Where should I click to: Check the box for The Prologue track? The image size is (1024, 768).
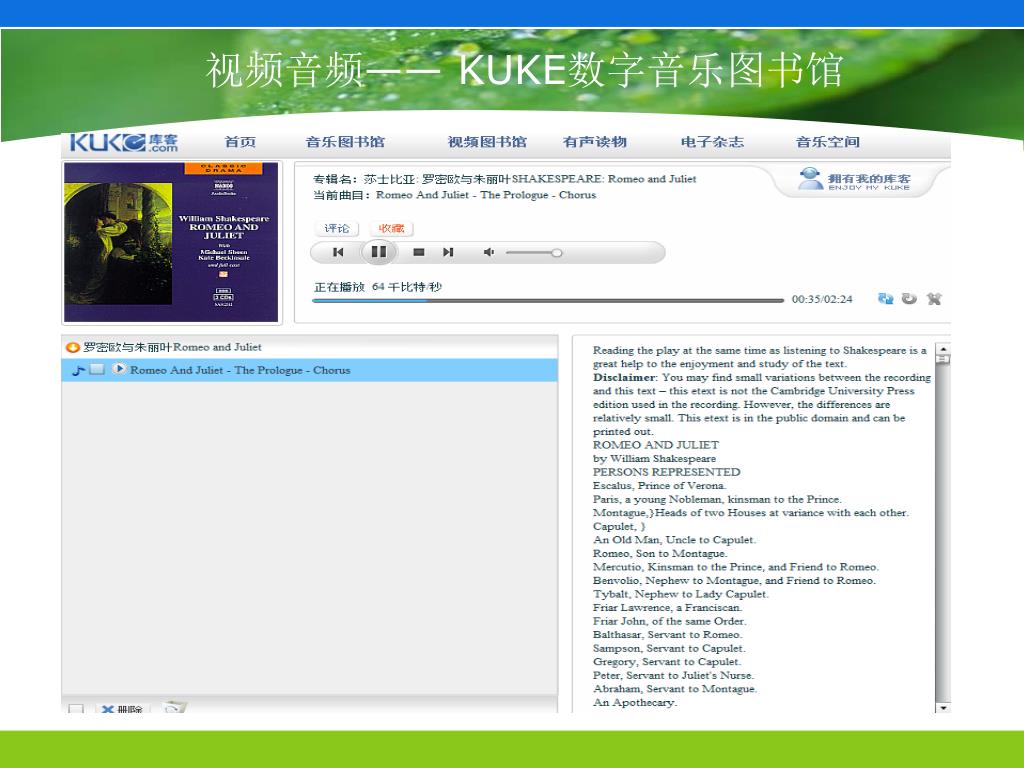[97, 370]
